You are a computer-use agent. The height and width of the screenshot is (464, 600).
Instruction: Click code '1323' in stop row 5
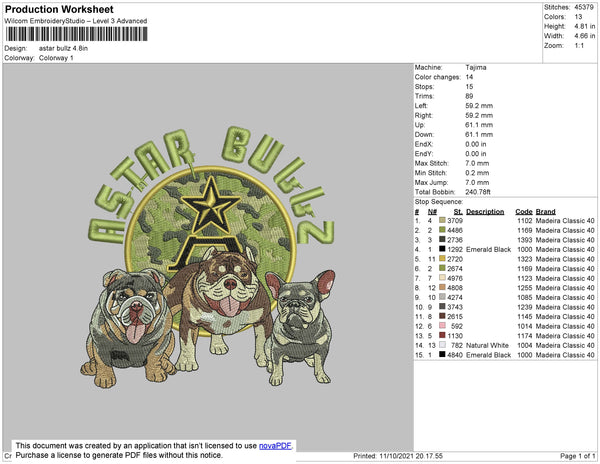coord(524,259)
